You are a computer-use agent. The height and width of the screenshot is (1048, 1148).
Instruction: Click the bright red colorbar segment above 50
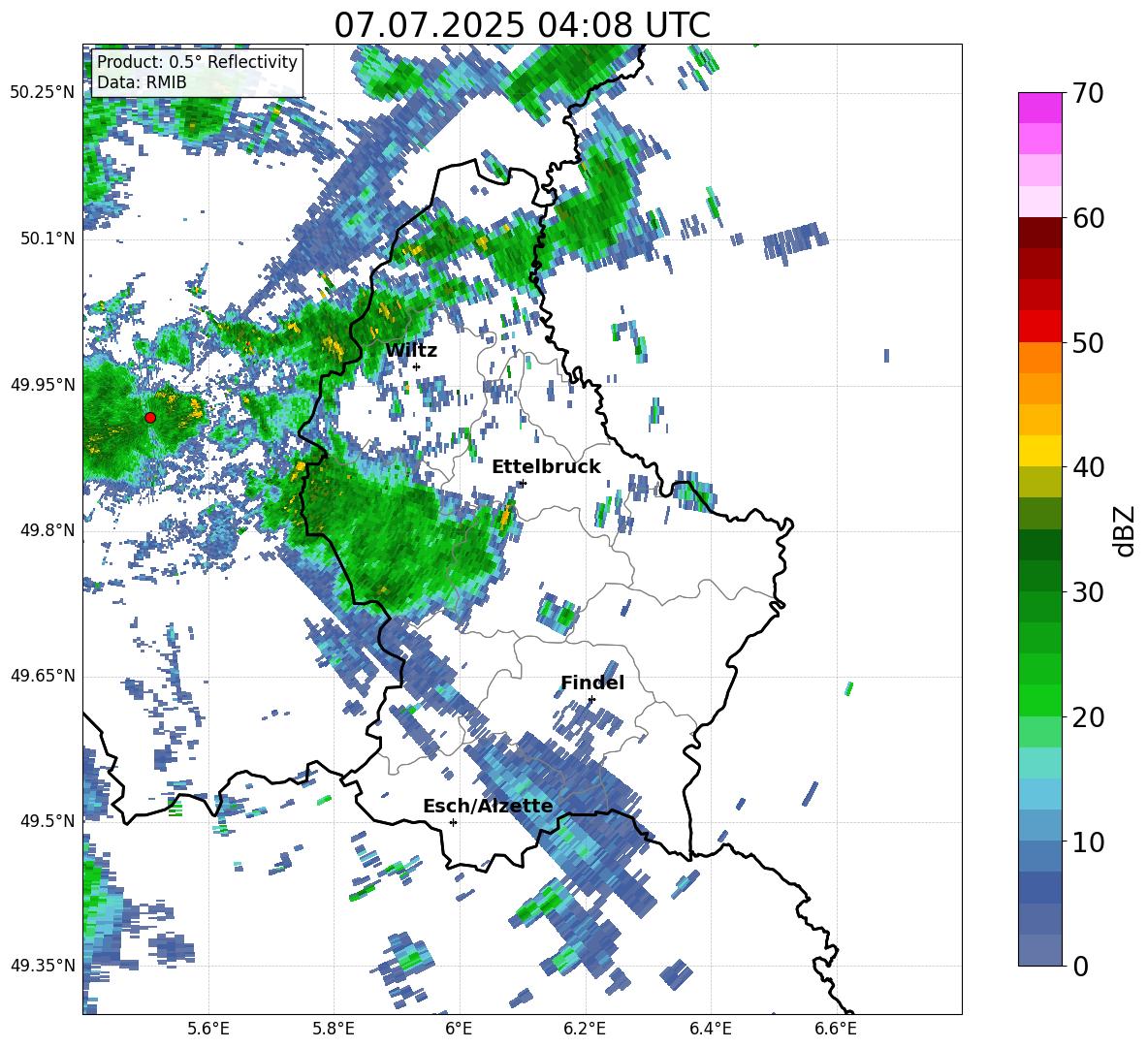click(x=1039, y=327)
